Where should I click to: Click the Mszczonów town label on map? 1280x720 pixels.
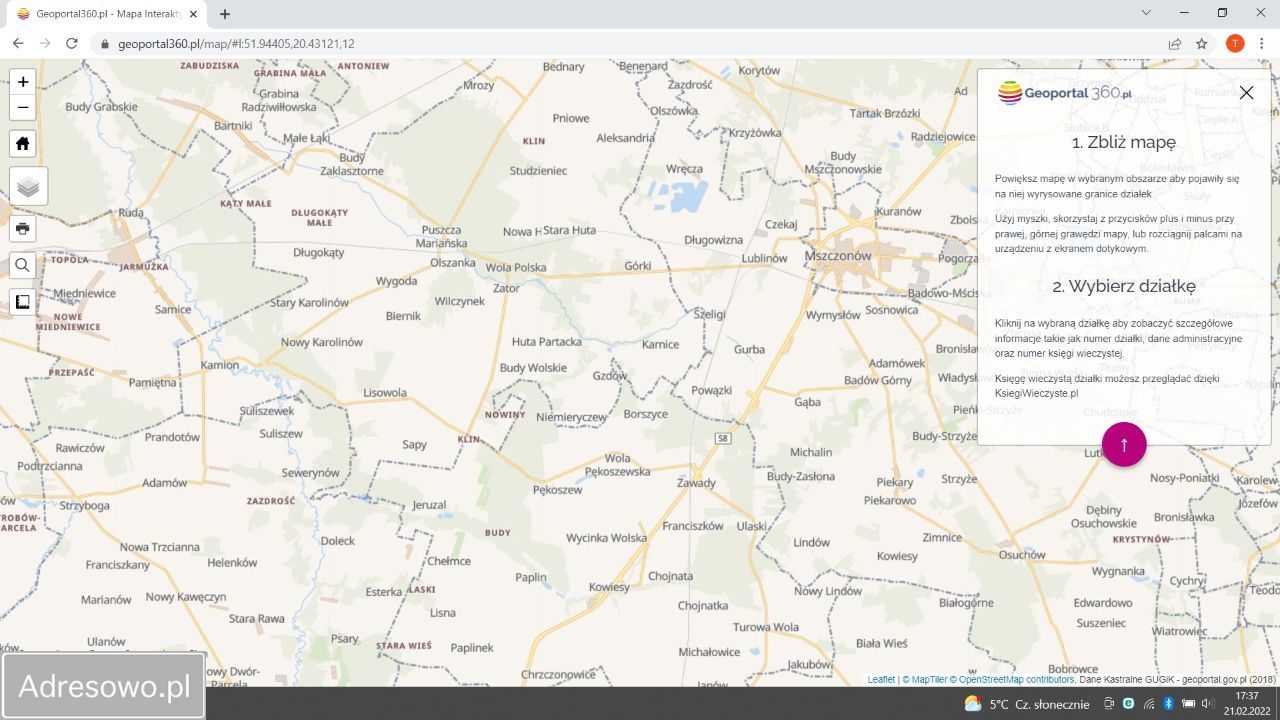tap(838, 256)
